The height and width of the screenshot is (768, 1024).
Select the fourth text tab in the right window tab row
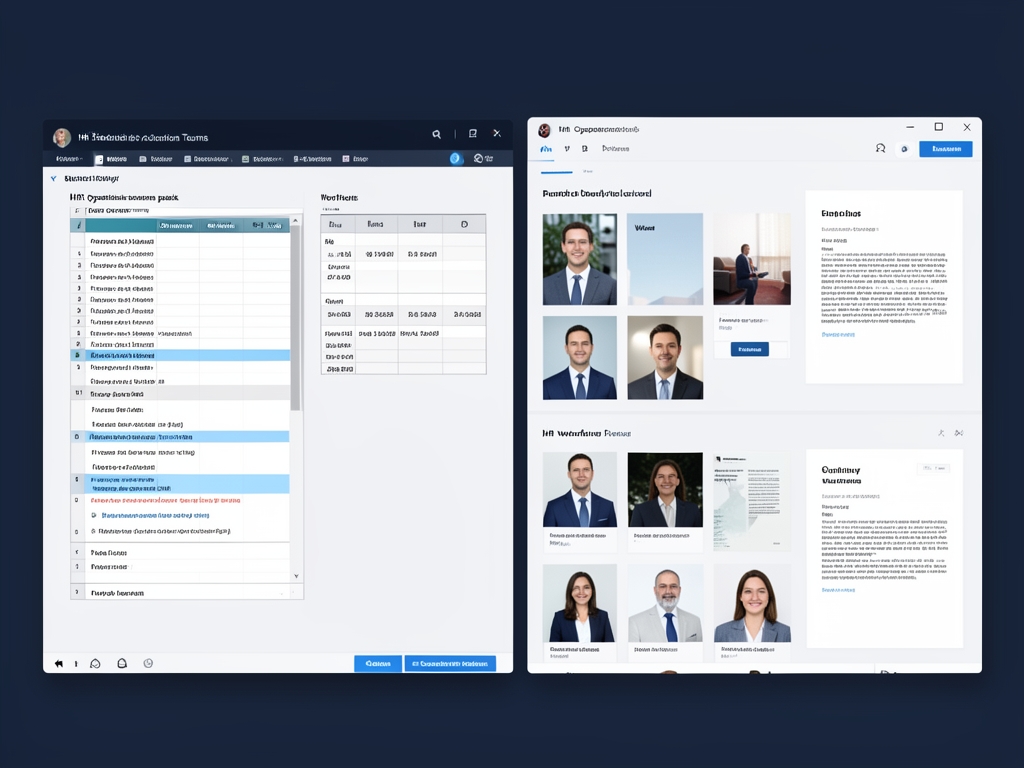point(615,149)
